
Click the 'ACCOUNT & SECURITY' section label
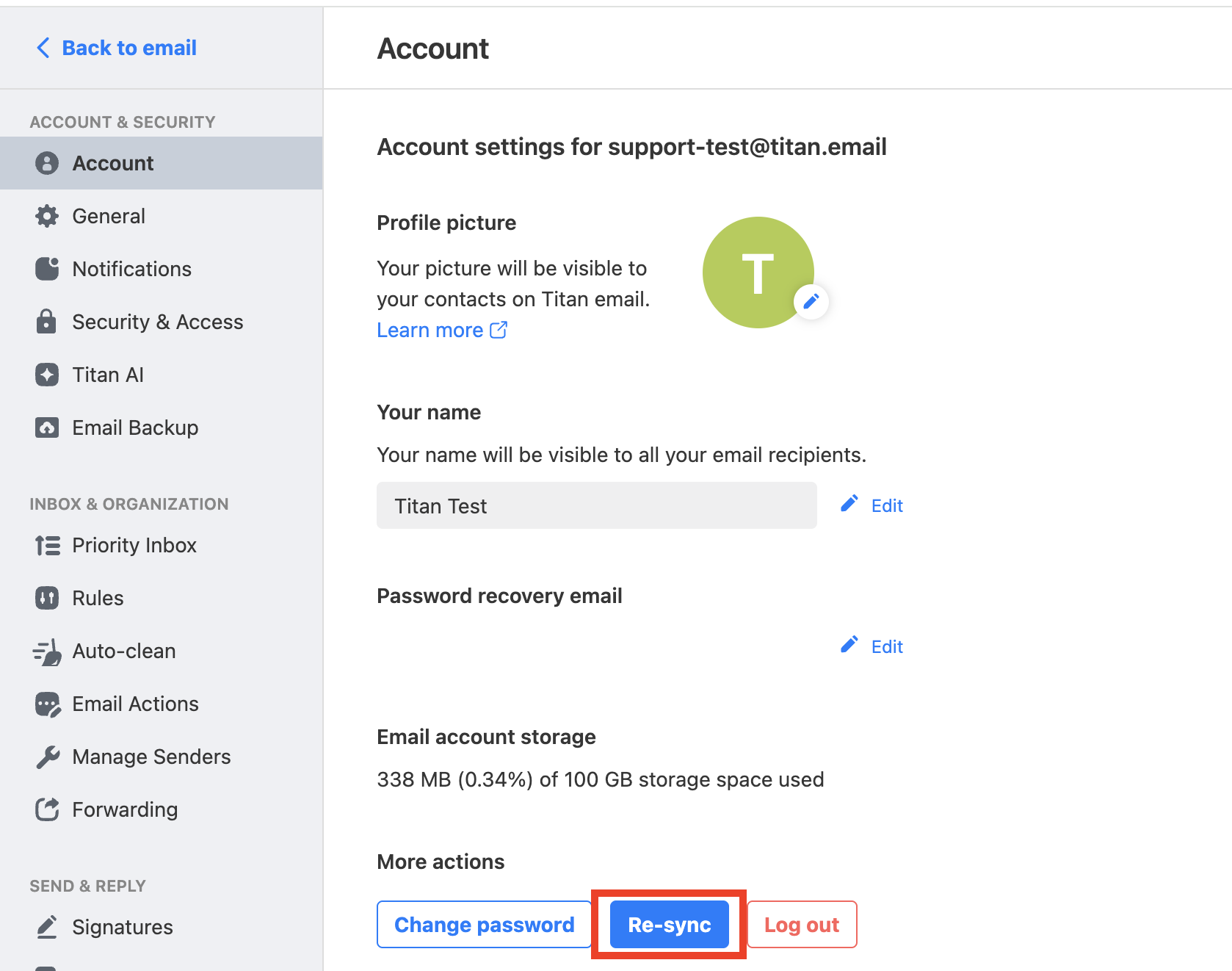[123, 122]
